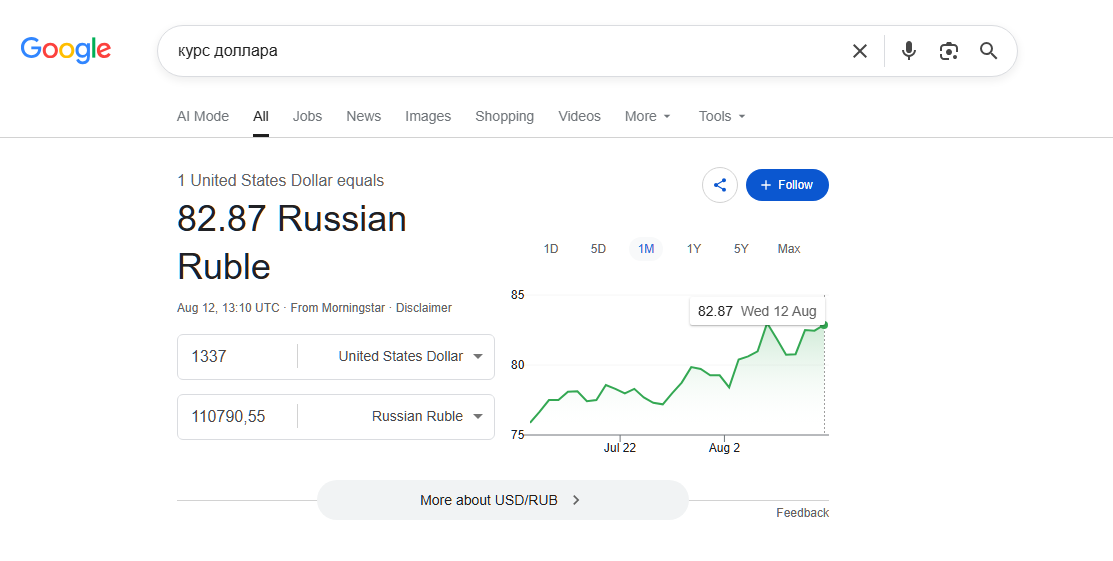1113x561 pixels.
Task: Expand the More search categories menu
Action: (647, 116)
